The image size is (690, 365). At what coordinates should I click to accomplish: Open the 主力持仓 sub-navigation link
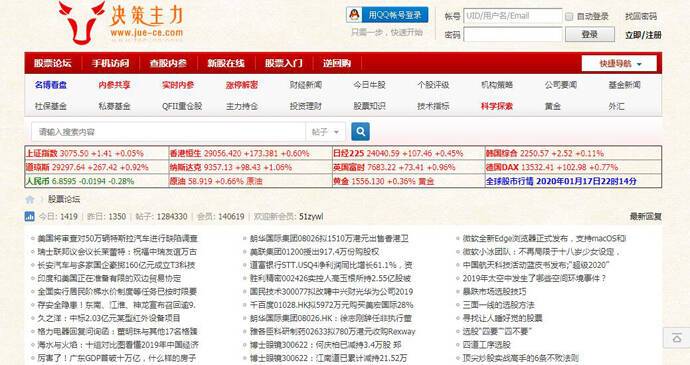coord(242,106)
